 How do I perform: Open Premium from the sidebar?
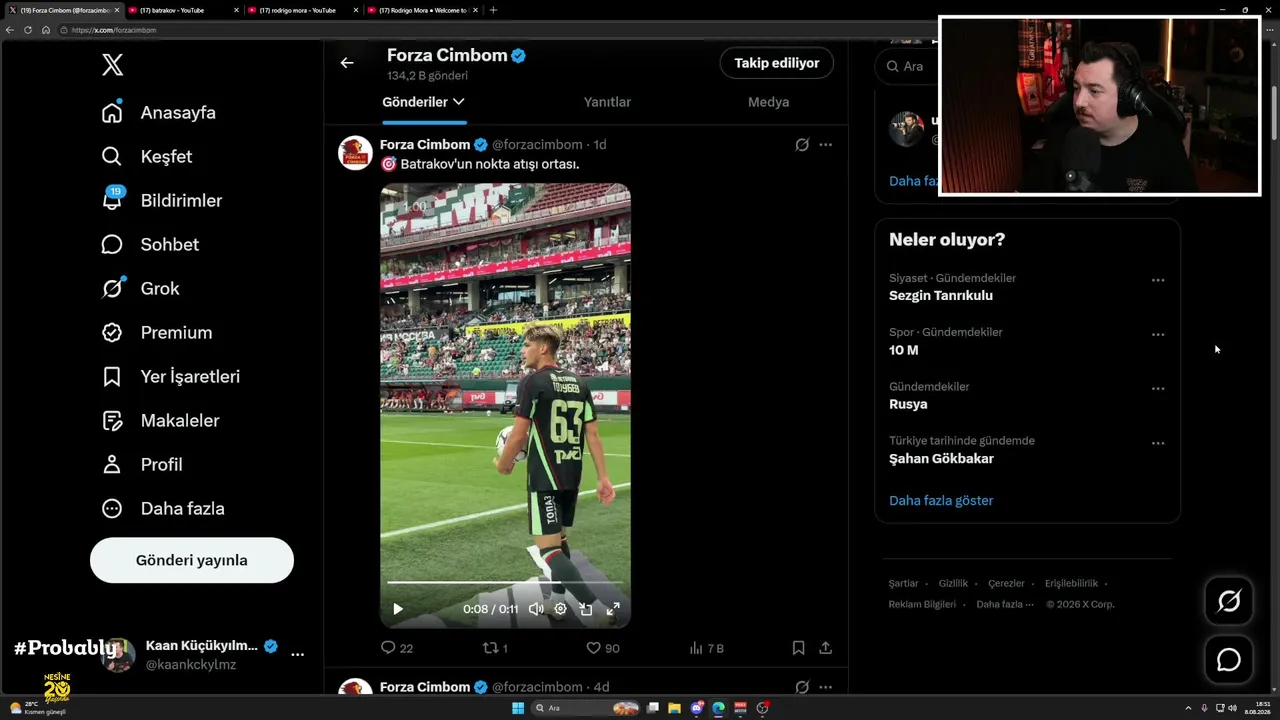point(157,333)
